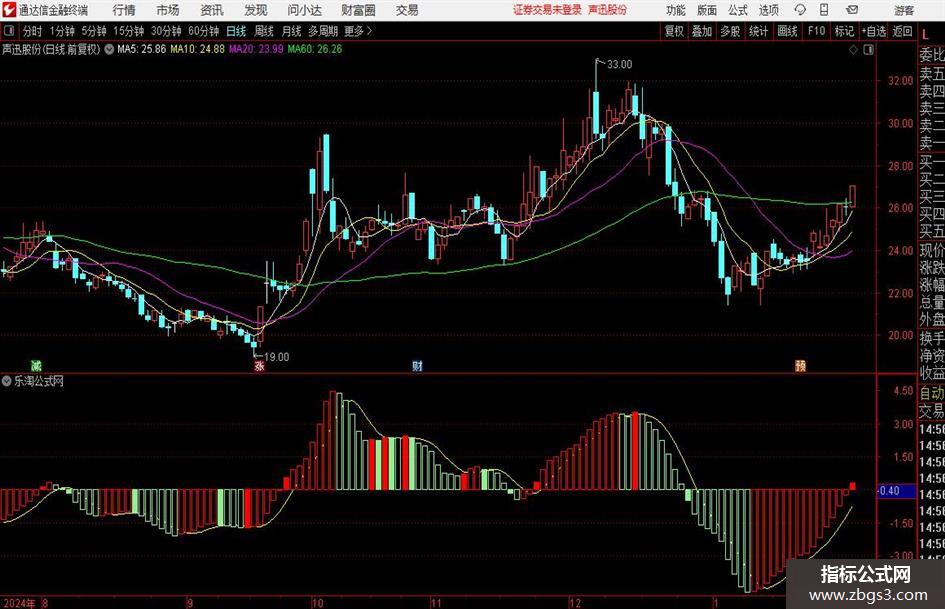Image resolution: width=945 pixels, height=609 pixels.
Task: Open the 行情 menu
Action: pyautogui.click(x=124, y=10)
